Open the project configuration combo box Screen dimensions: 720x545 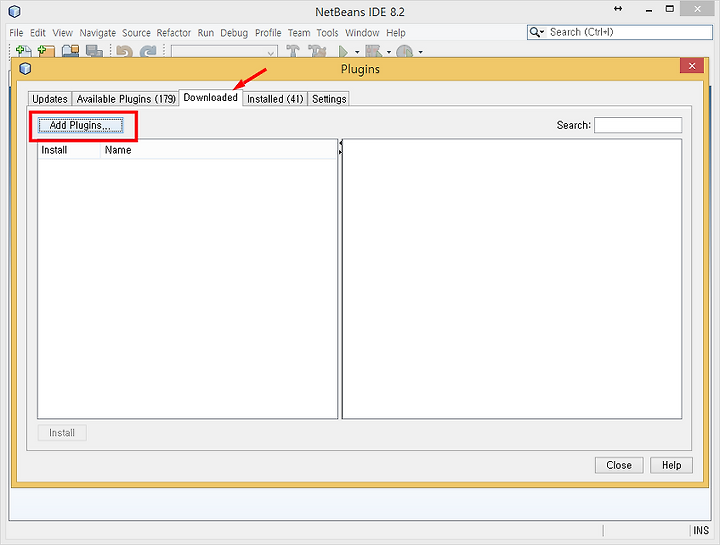(224, 51)
